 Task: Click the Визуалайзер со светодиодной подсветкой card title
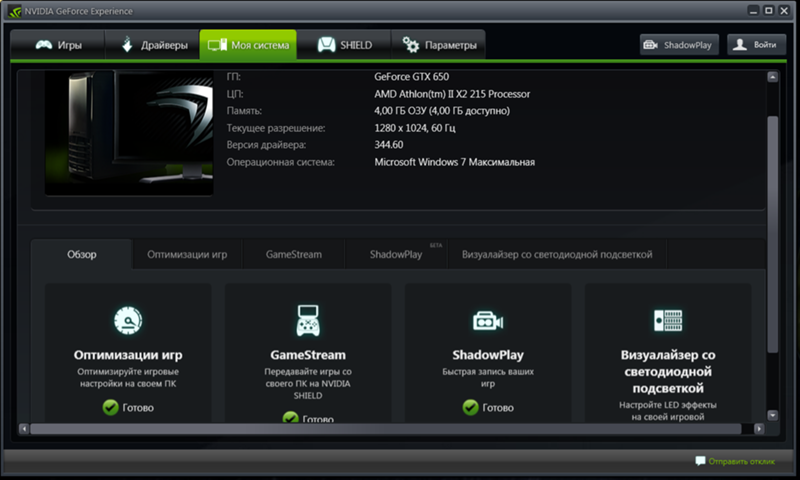[x=668, y=371]
